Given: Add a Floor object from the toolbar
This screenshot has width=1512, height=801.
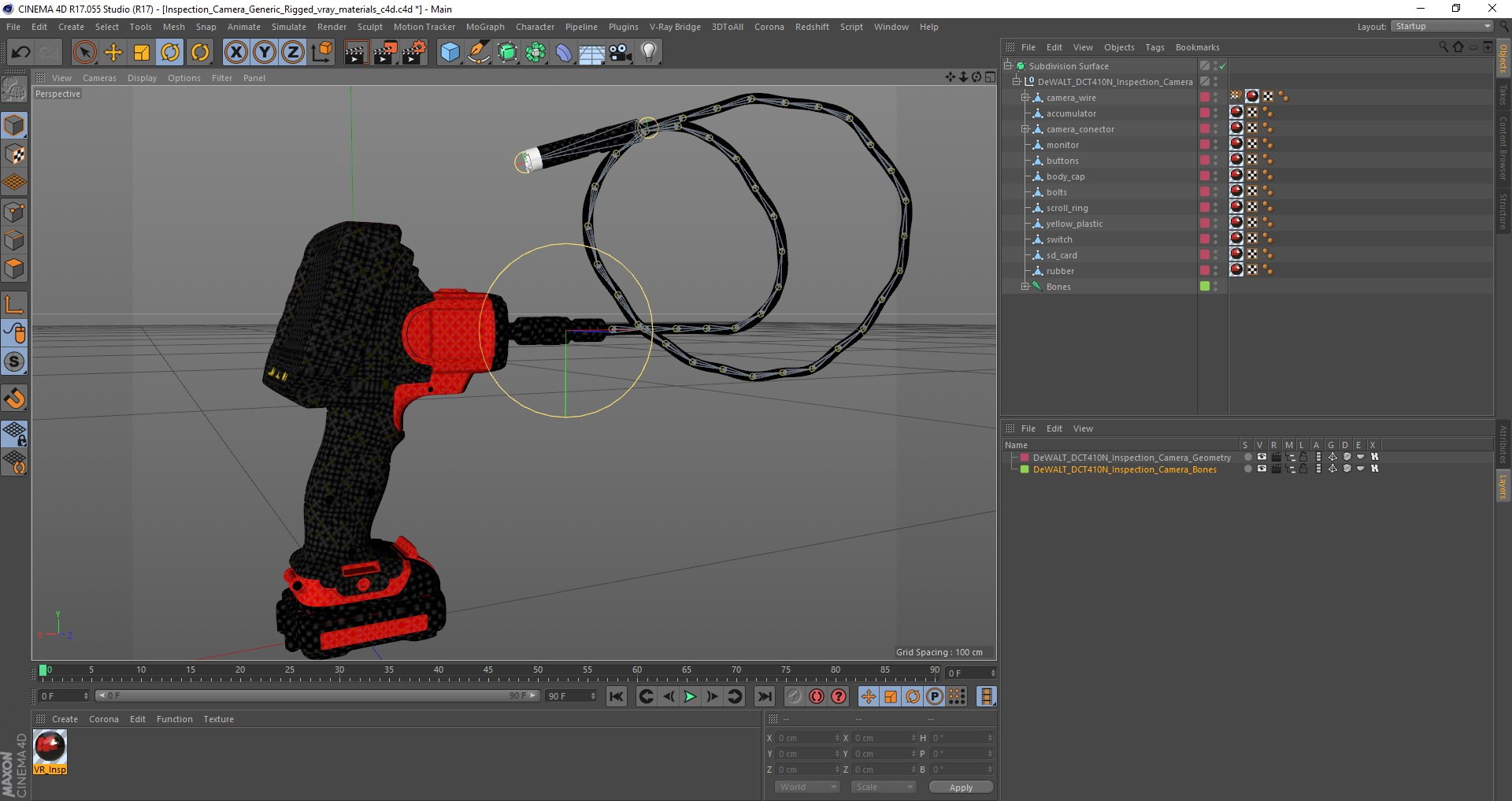Looking at the screenshot, I should pos(592,53).
